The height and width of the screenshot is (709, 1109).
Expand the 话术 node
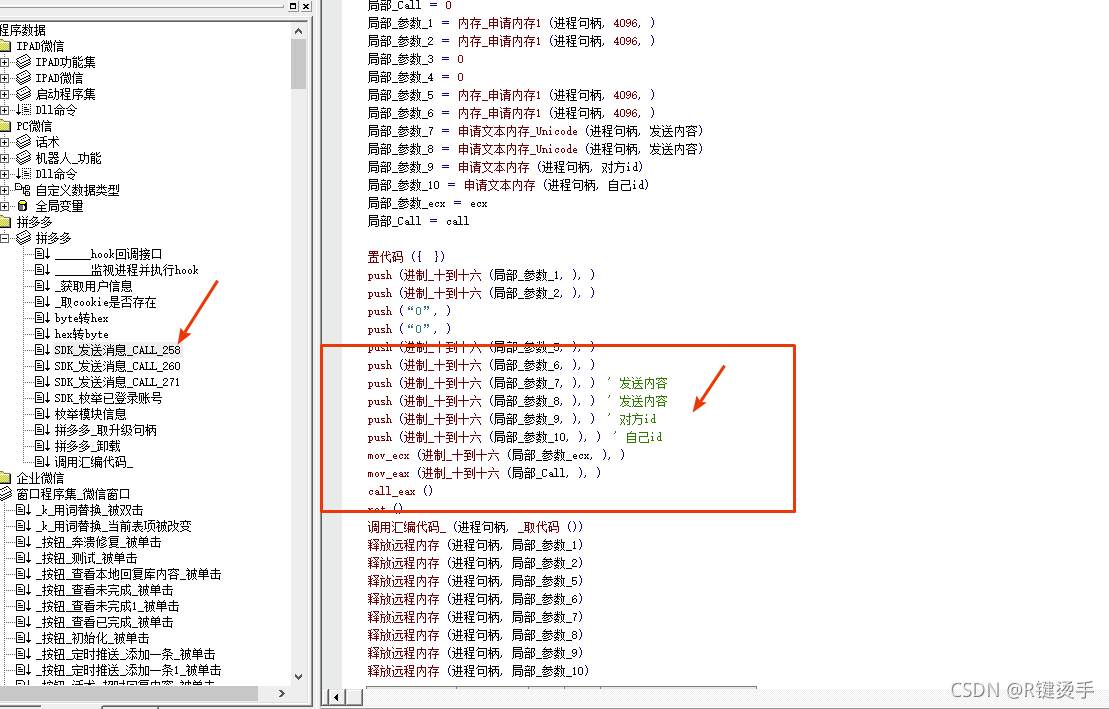click(4, 142)
